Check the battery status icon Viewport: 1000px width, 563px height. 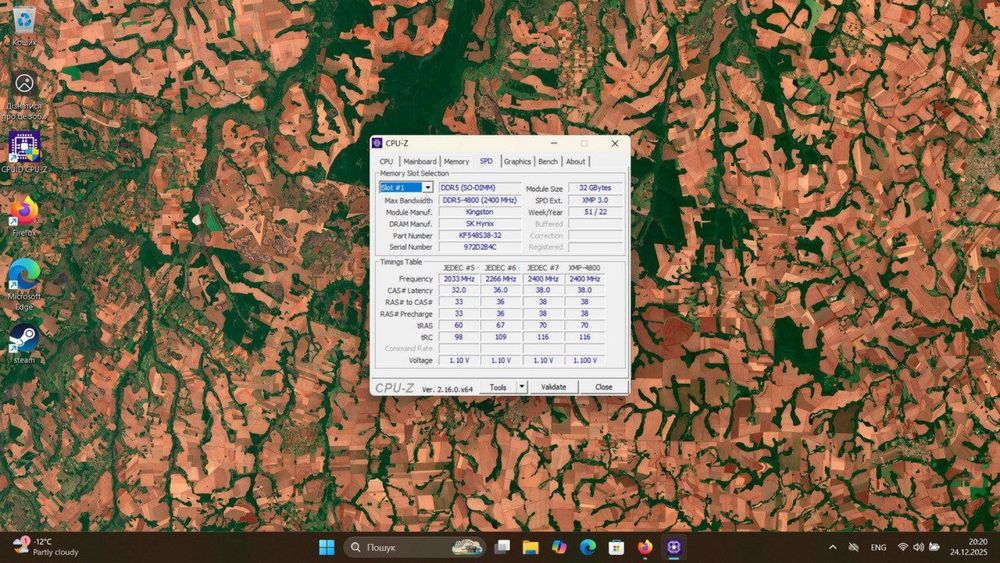pyautogui.click(x=934, y=547)
